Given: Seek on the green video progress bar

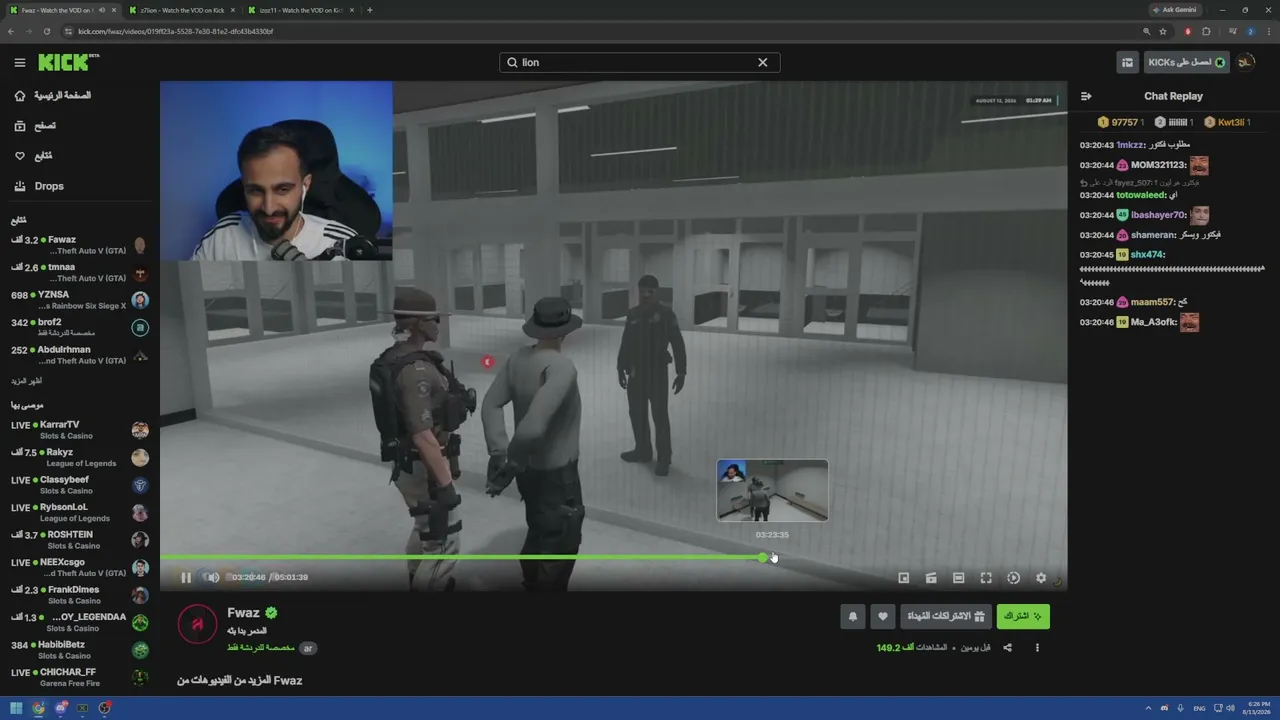Looking at the screenshot, I should (613, 557).
